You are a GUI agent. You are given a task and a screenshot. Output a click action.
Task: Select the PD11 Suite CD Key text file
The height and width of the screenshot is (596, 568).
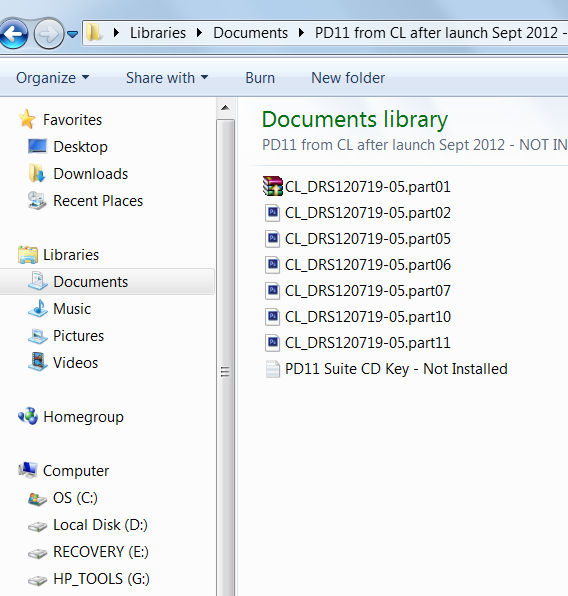coord(386,369)
